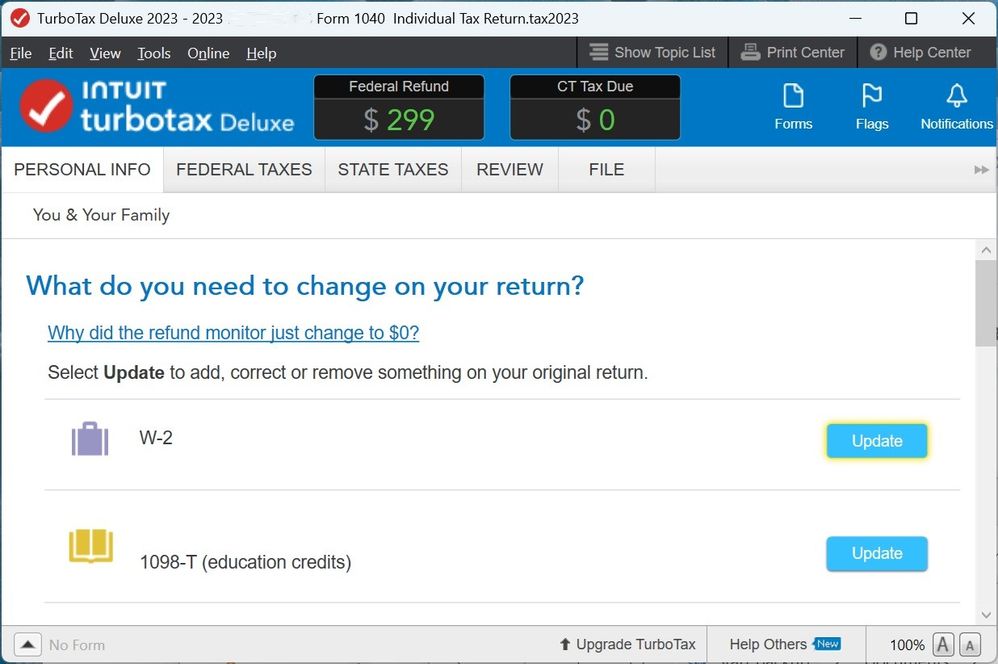Open the Notifications bell

956,106
